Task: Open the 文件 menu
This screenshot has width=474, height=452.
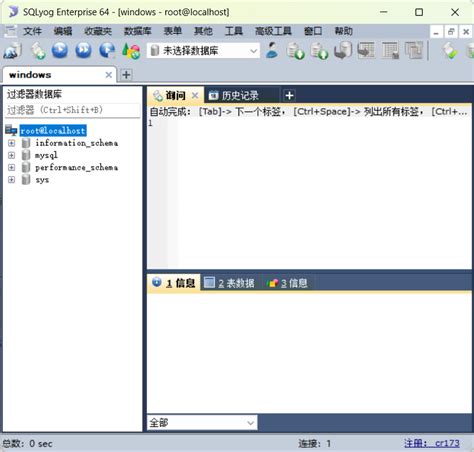Action: point(33,31)
